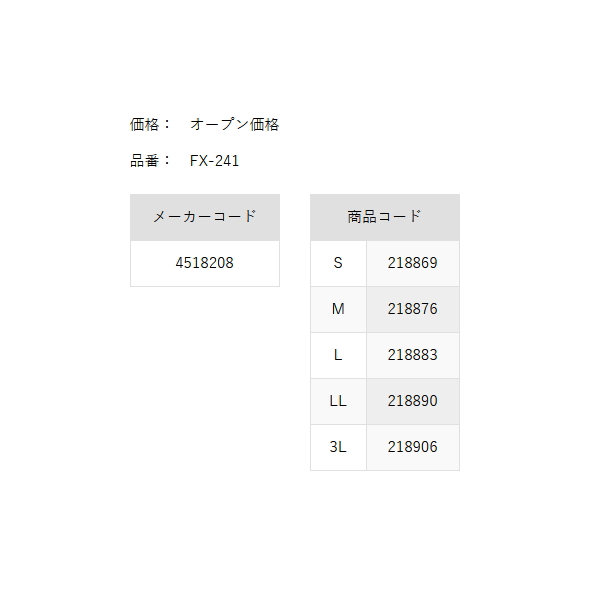Click product code 218869
The width and height of the screenshot is (600, 600).
tap(413, 263)
